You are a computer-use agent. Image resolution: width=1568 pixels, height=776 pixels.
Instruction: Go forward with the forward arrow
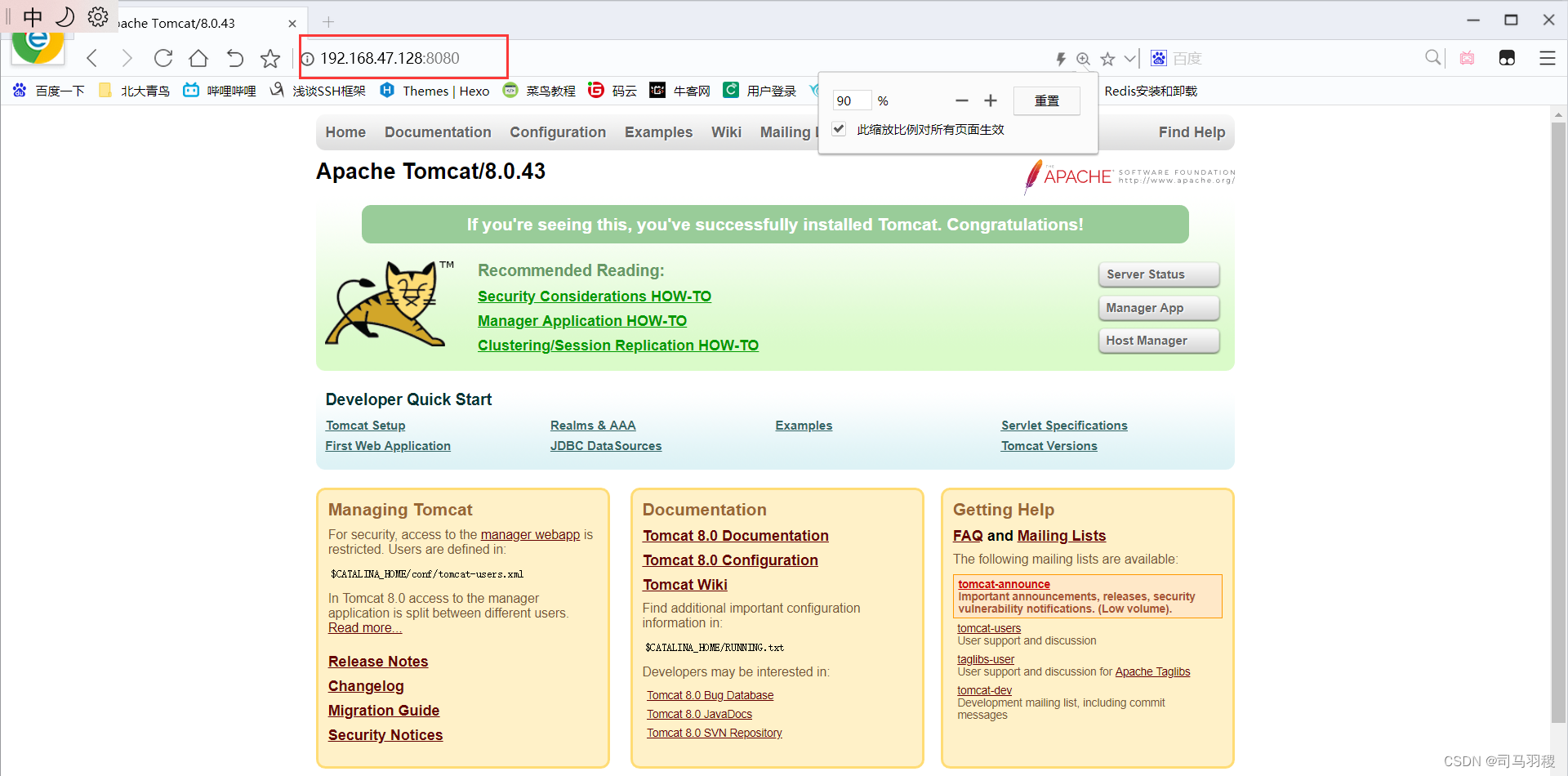[127, 58]
